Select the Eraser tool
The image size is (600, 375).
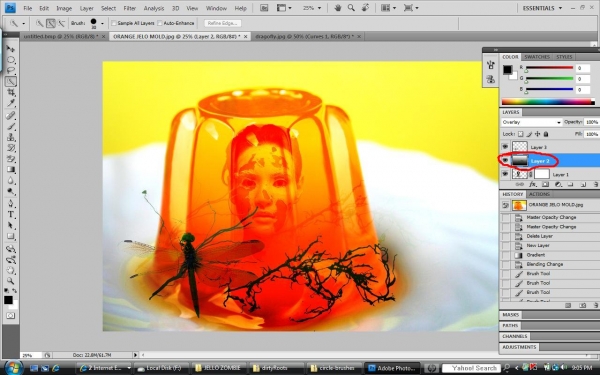[10, 158]
